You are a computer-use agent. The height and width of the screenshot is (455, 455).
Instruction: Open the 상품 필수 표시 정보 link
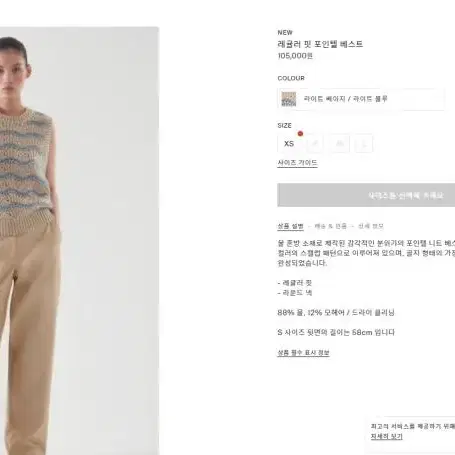click(x=303, y=353)
